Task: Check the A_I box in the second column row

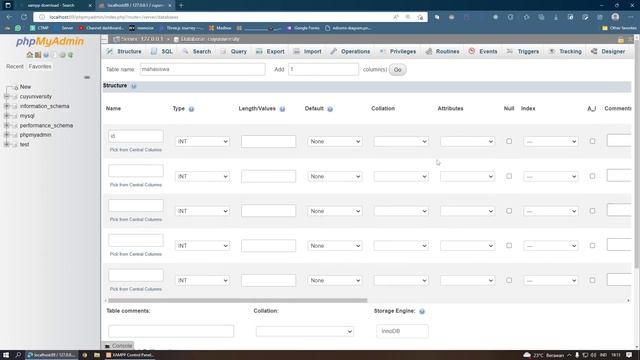Action: click(592, 176)
